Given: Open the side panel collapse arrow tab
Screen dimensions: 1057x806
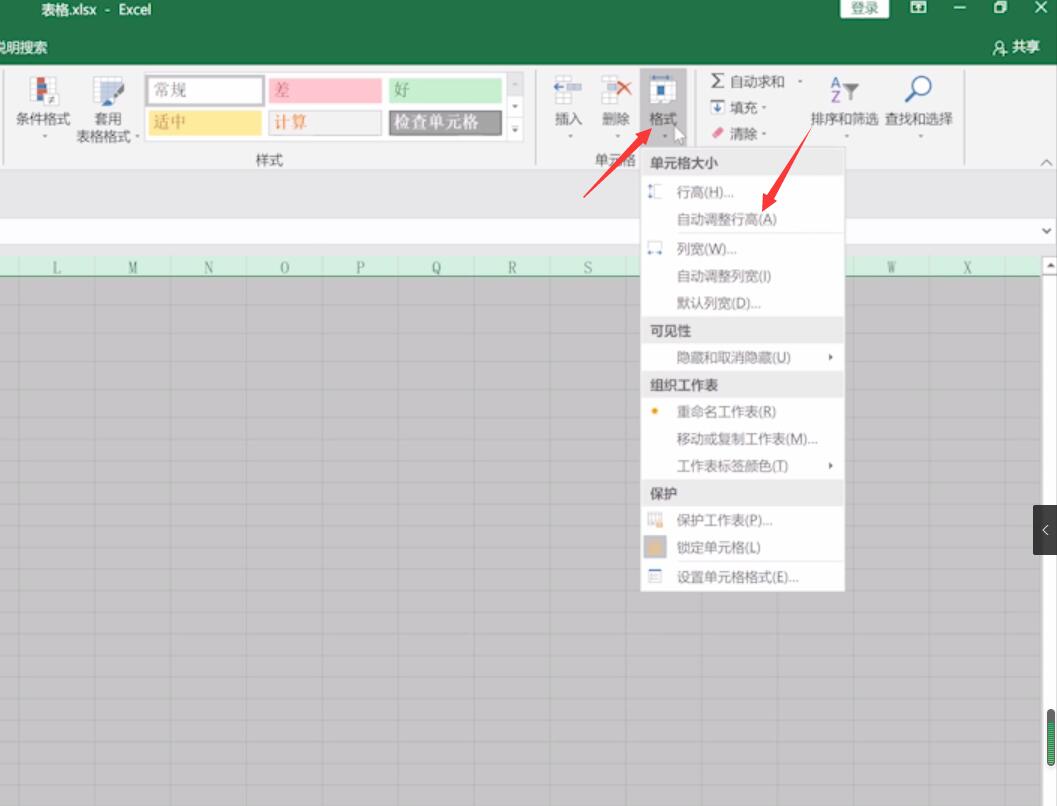Looking at the screenshot, I should click(1045, 530).
